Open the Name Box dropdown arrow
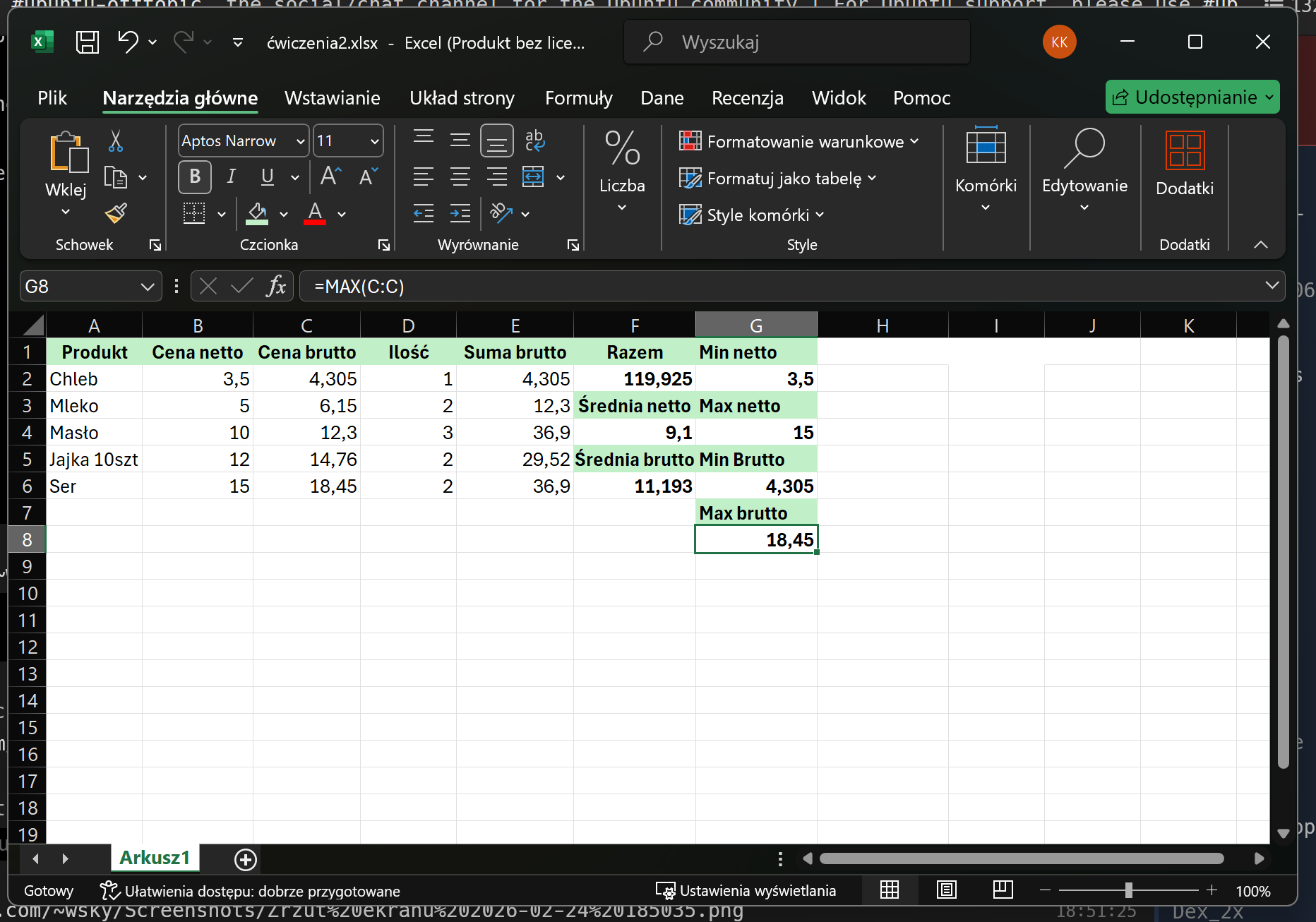This screenshot has width=1316, height=922. [x=147, y=287]
